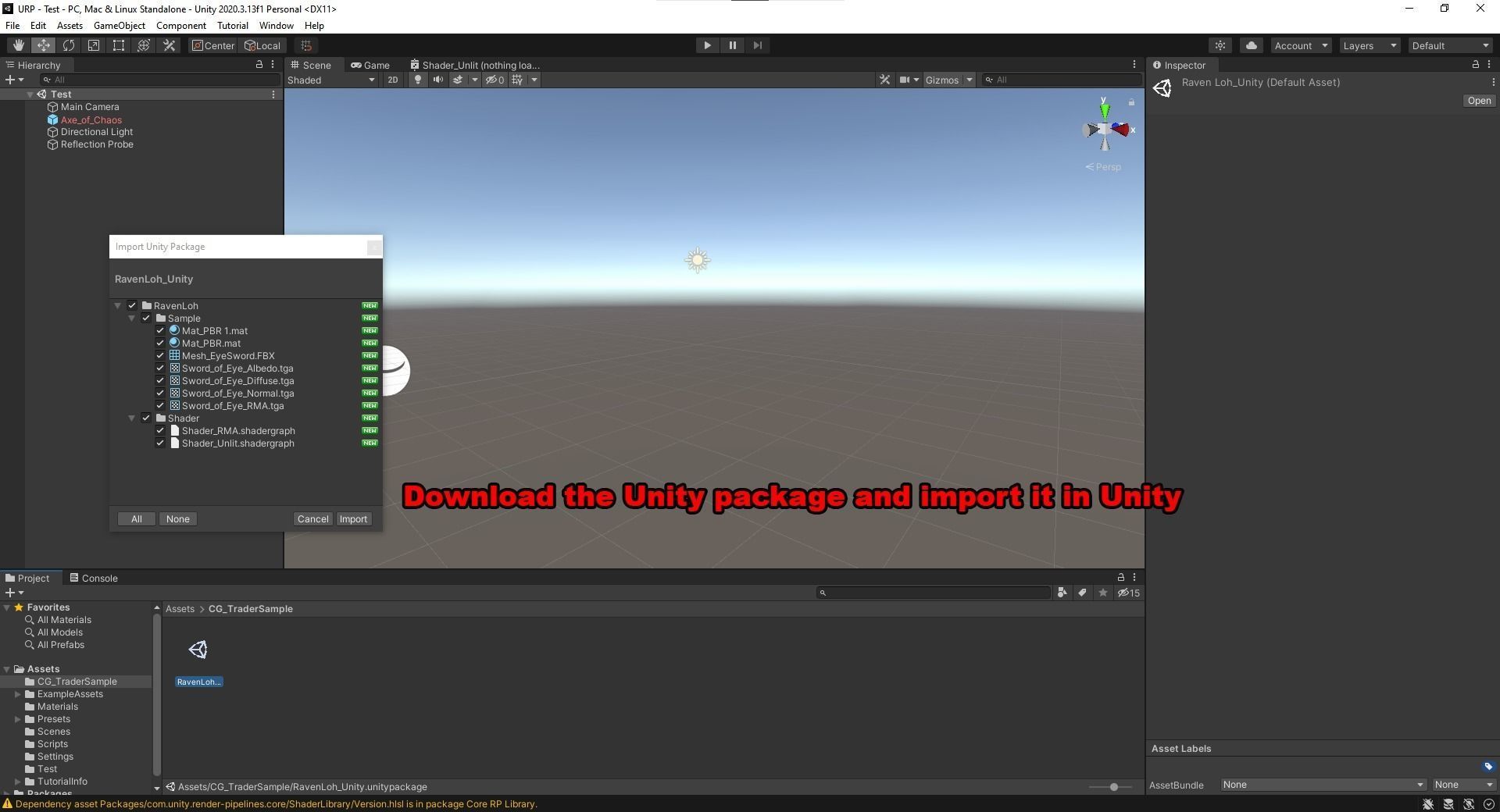Toggle hidden objects visibility count icon
The width and height of the screenshot is (1500, 812).
point(495,80)
